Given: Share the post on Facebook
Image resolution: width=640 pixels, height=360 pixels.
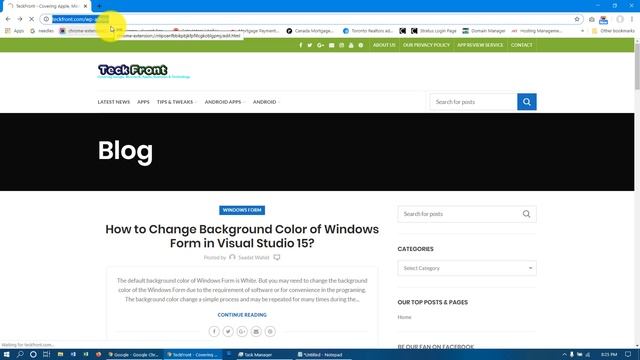Looking at the screenshot, I should coord(214,331).
